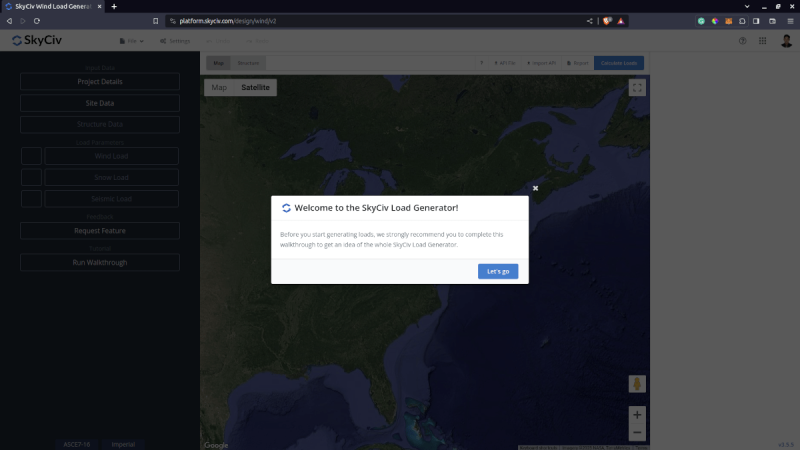The height and width of the screenshot is (450, 800).
Task: Enable the Wind Load checkbox
Action: pyautogui.click(x=32, y=156)
